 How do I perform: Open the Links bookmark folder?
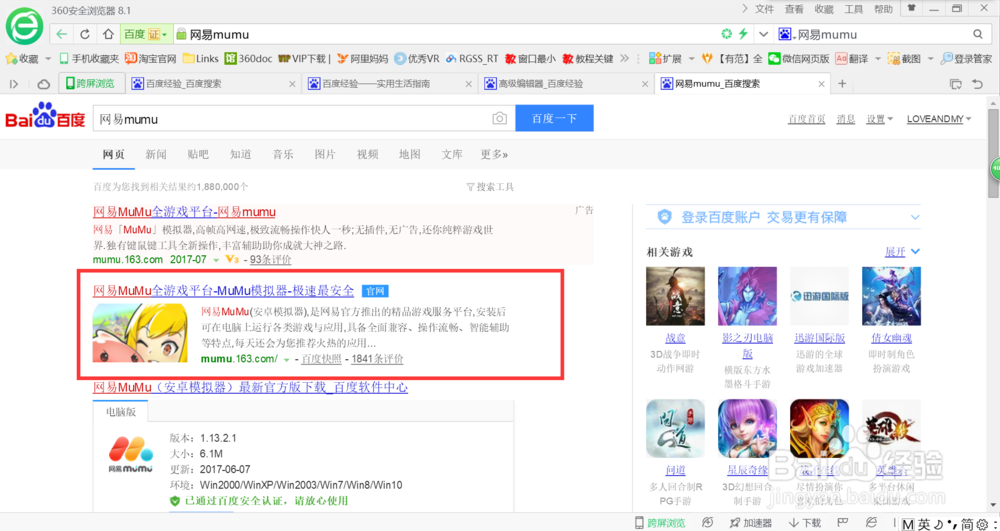[200, 59]
